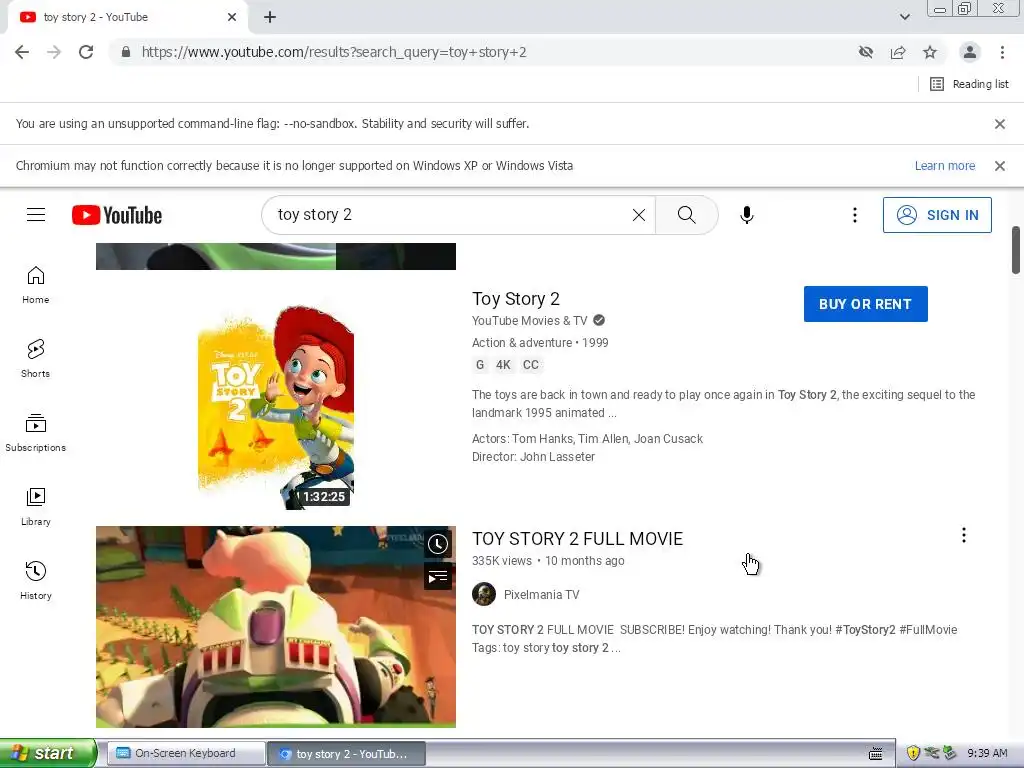The width and height of the screenshot is (1024, 768).
Task: Click the 1:32:25 duration label
Action: click(323, 497)
